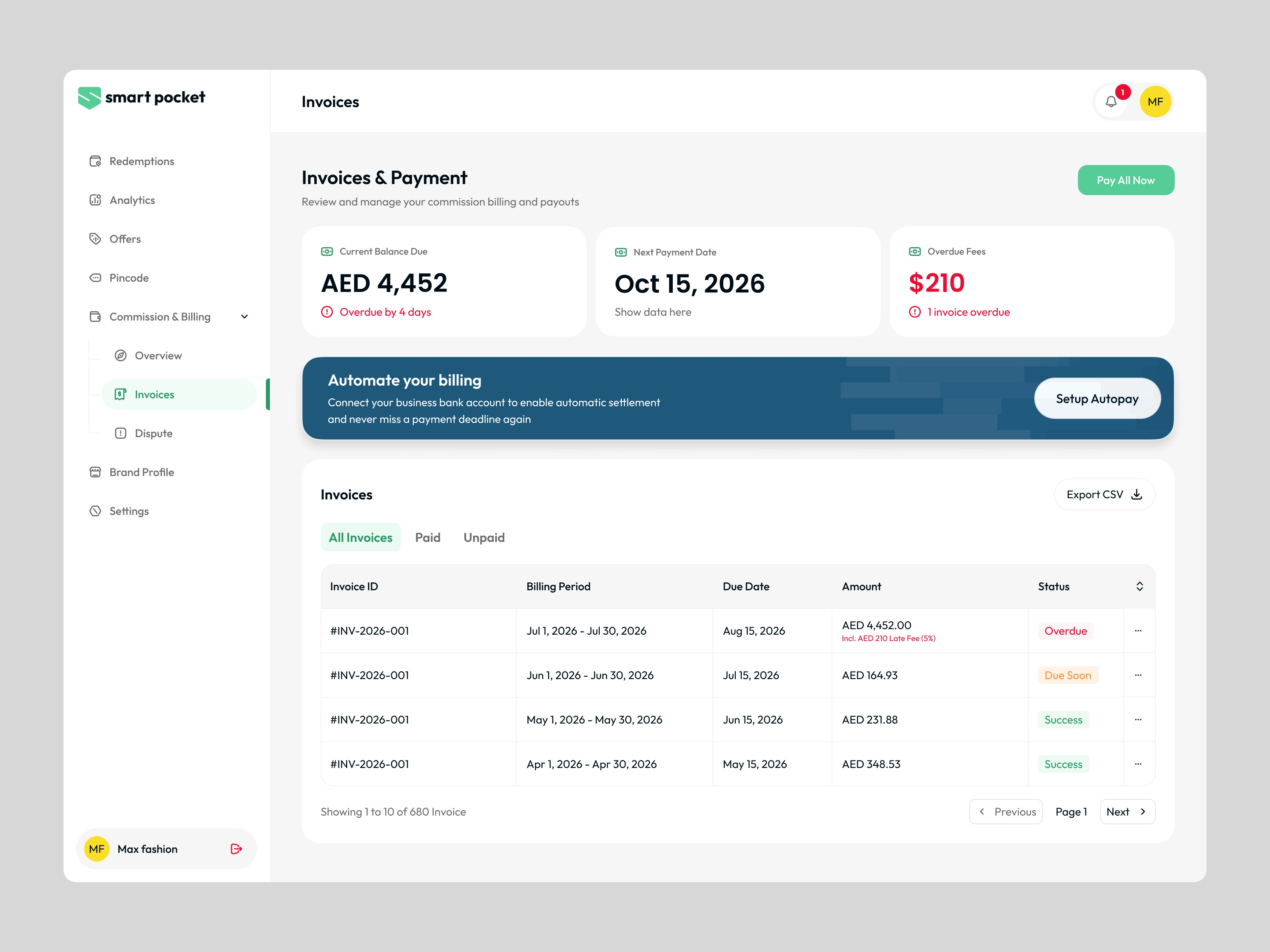1270x952 pixels.
Task: Click the Offers tag icon
Action: (x=95, y=239)
